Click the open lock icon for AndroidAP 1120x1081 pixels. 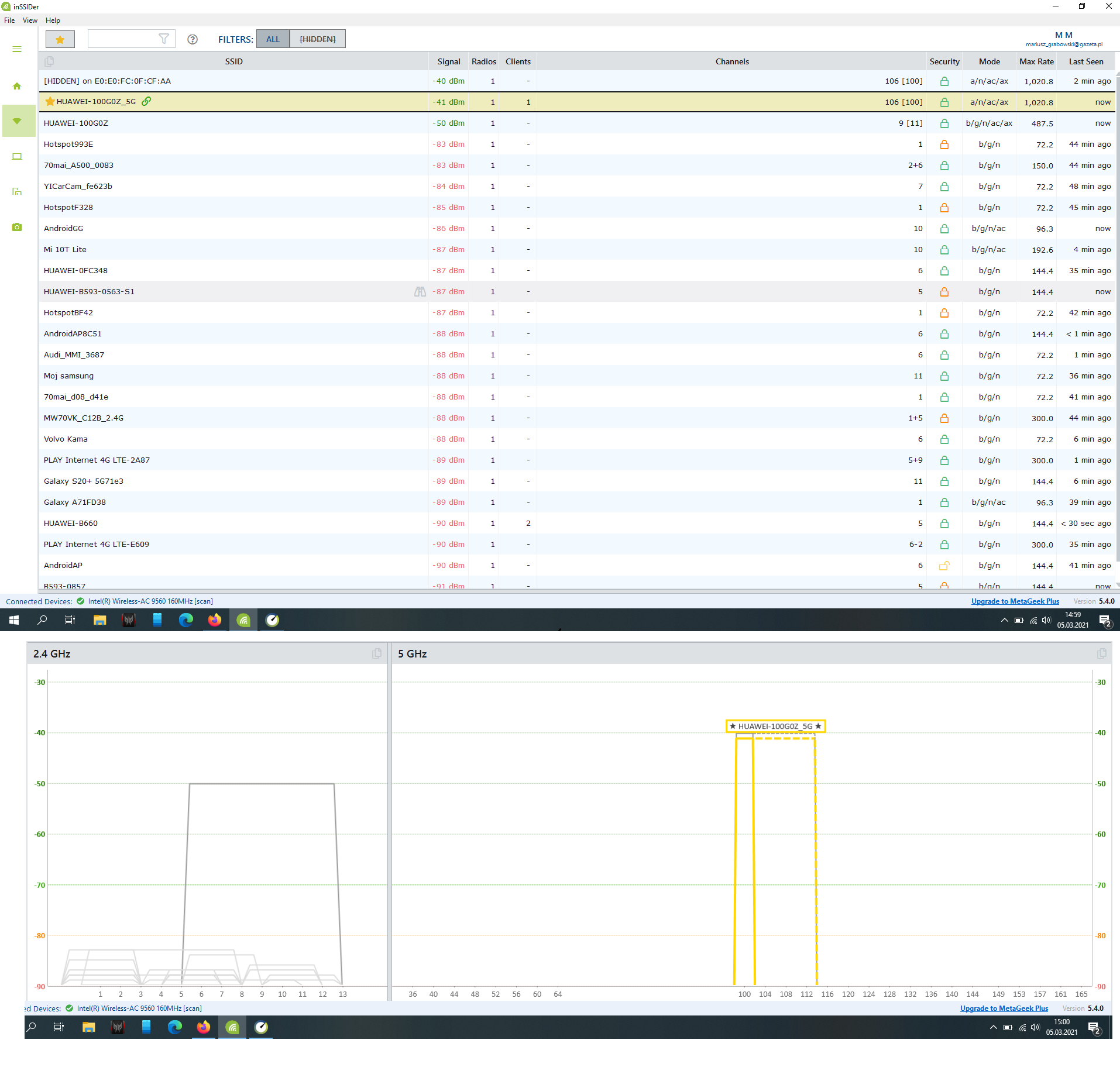pos(944,566)
